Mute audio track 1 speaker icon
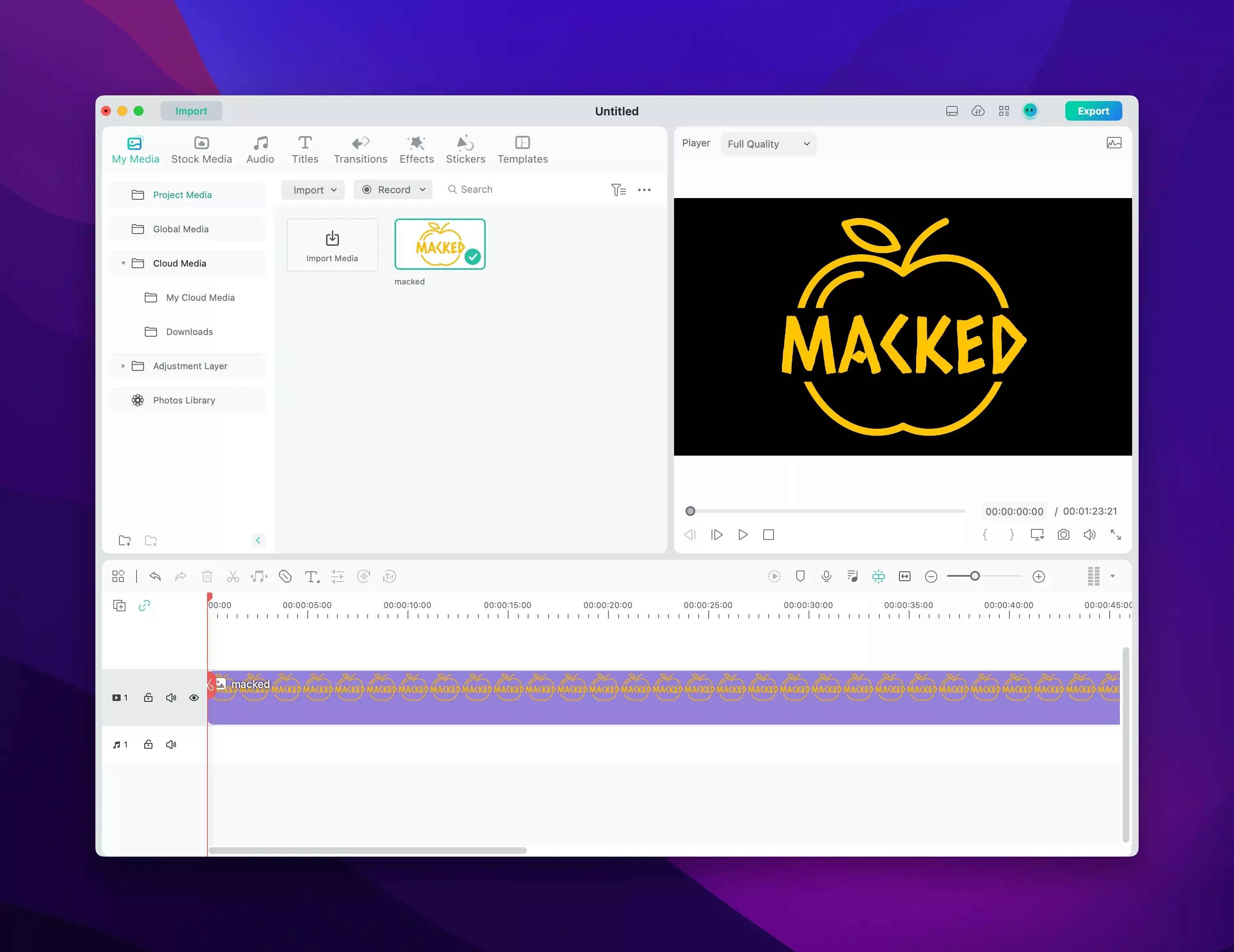 tap(171, 745)
